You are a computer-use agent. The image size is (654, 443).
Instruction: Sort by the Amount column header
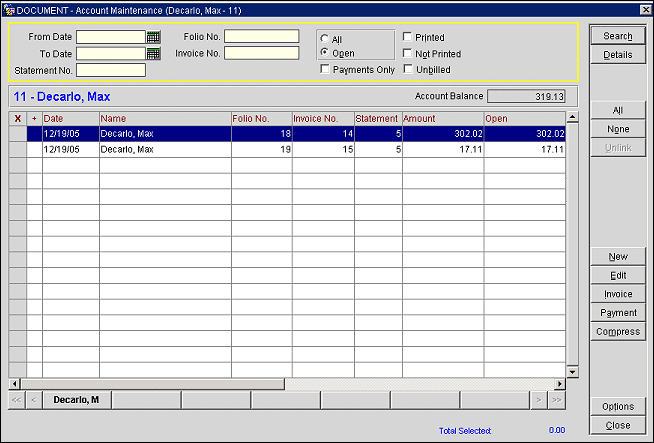(x=442, y=118)
